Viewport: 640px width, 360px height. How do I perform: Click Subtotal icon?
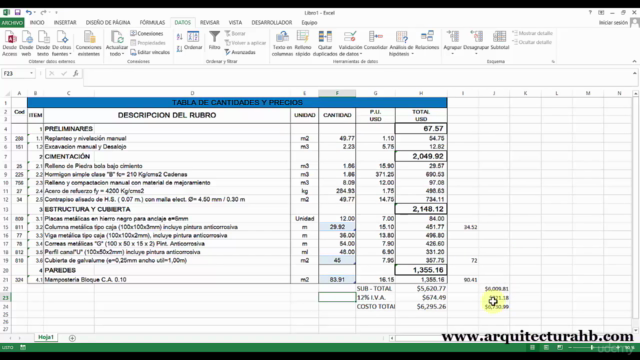(500, 41)
